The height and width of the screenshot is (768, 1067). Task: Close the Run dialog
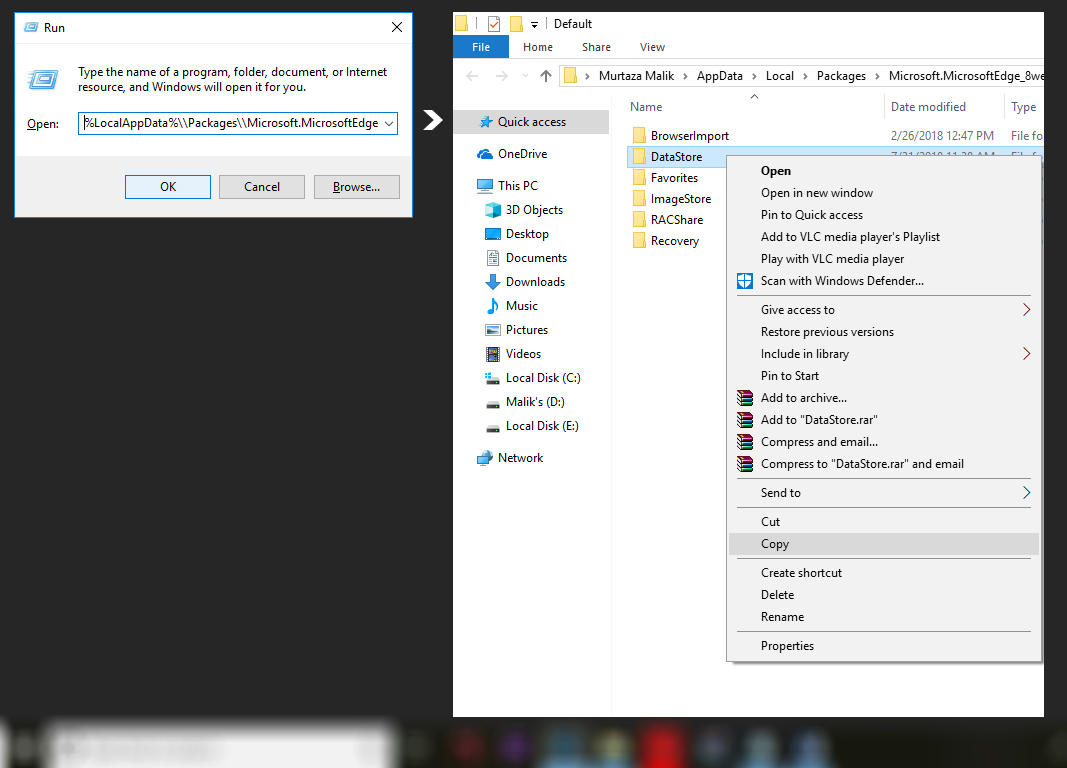[x=397, y=27]
